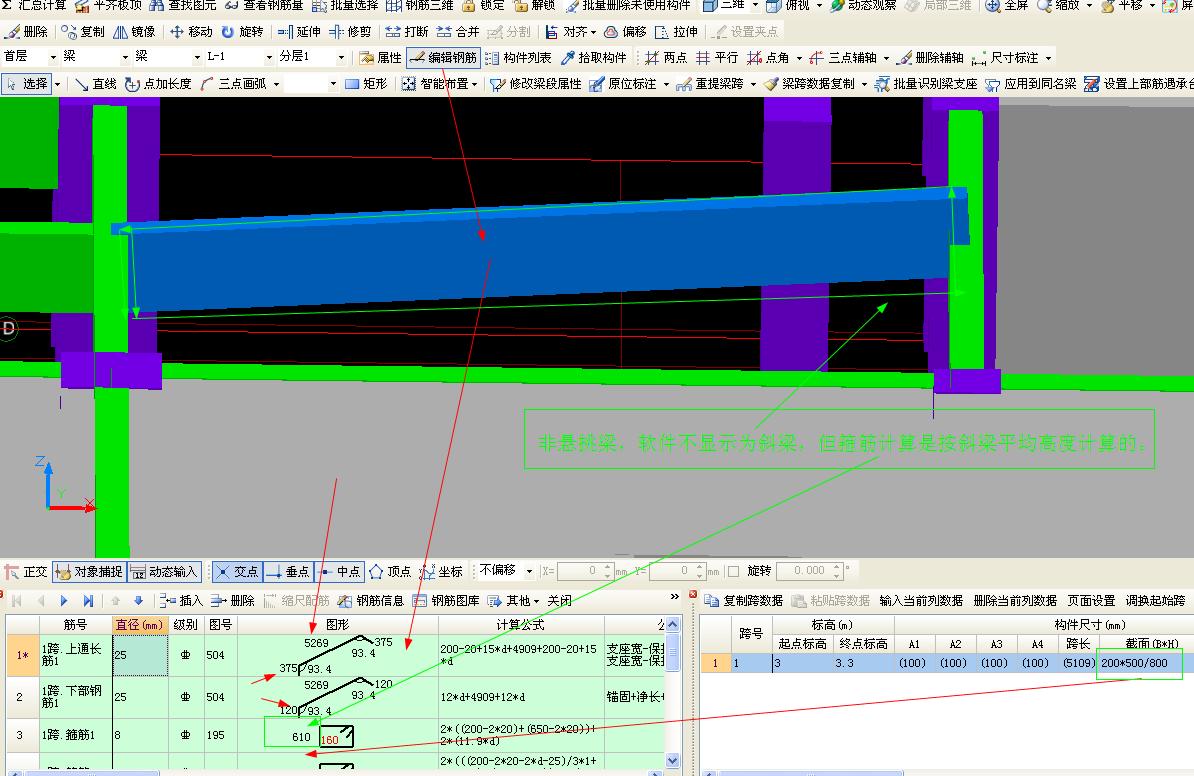Draw with the 直线 (Line) tool
This screenshot has height=776, width=1194.
tap(95, 84)
